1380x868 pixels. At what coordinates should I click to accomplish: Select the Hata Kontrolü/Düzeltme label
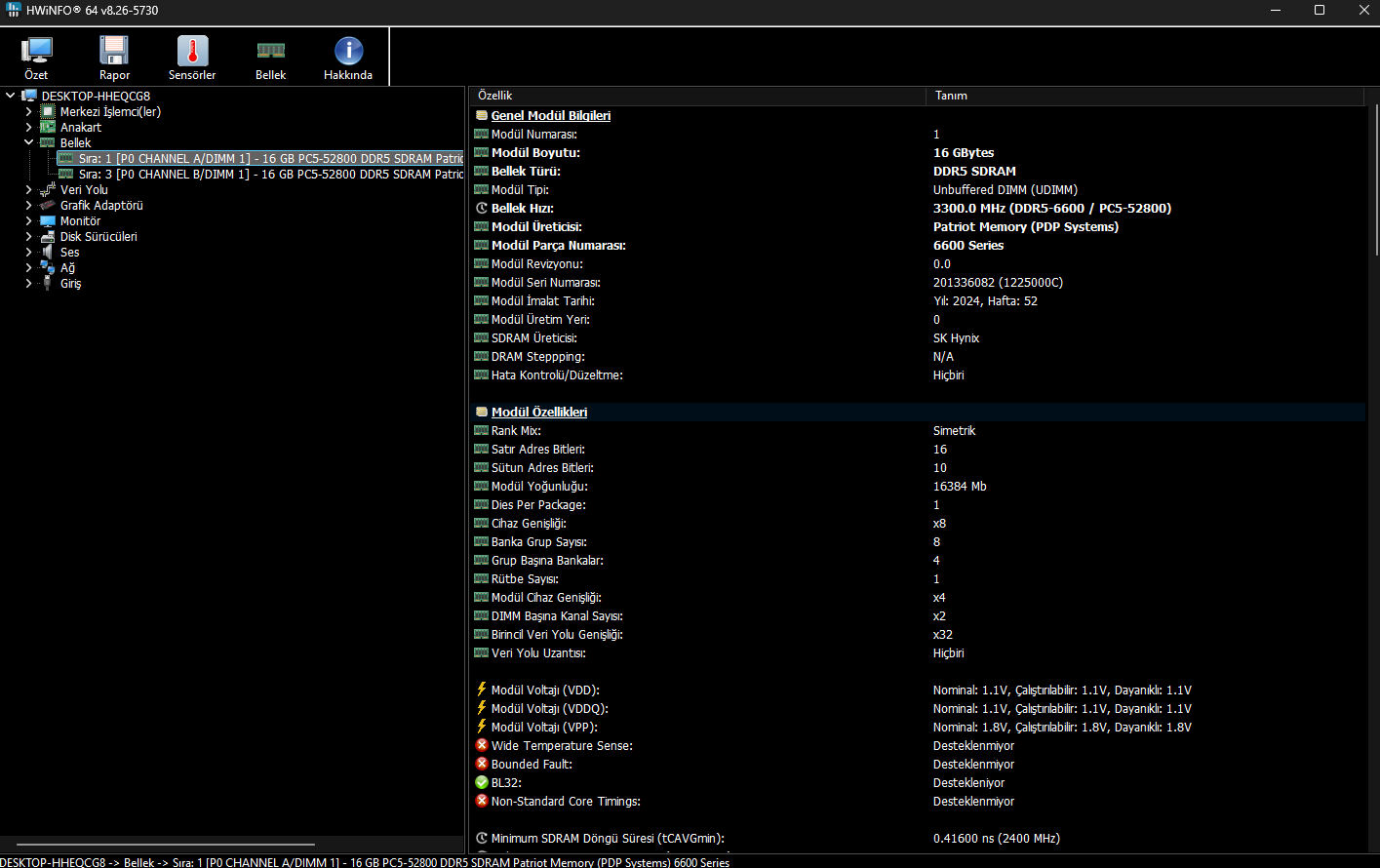(557, 375)
